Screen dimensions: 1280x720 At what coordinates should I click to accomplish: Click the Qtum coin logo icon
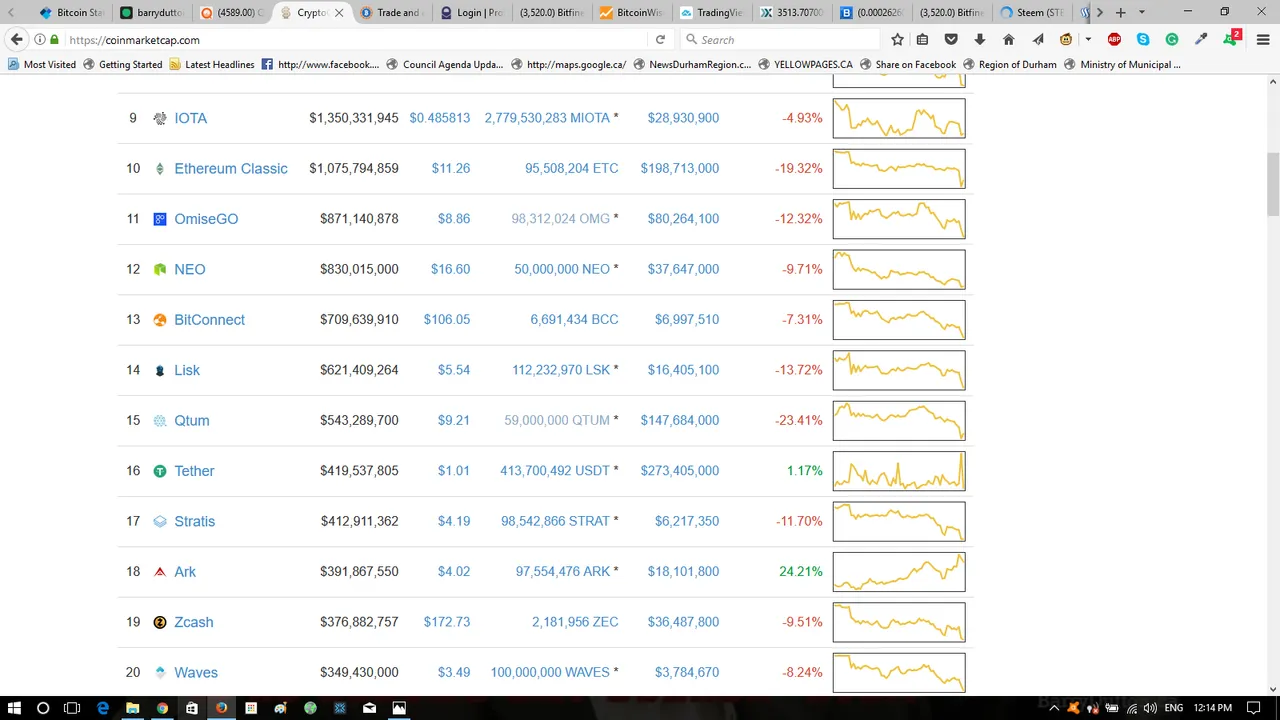click(159, 421)
